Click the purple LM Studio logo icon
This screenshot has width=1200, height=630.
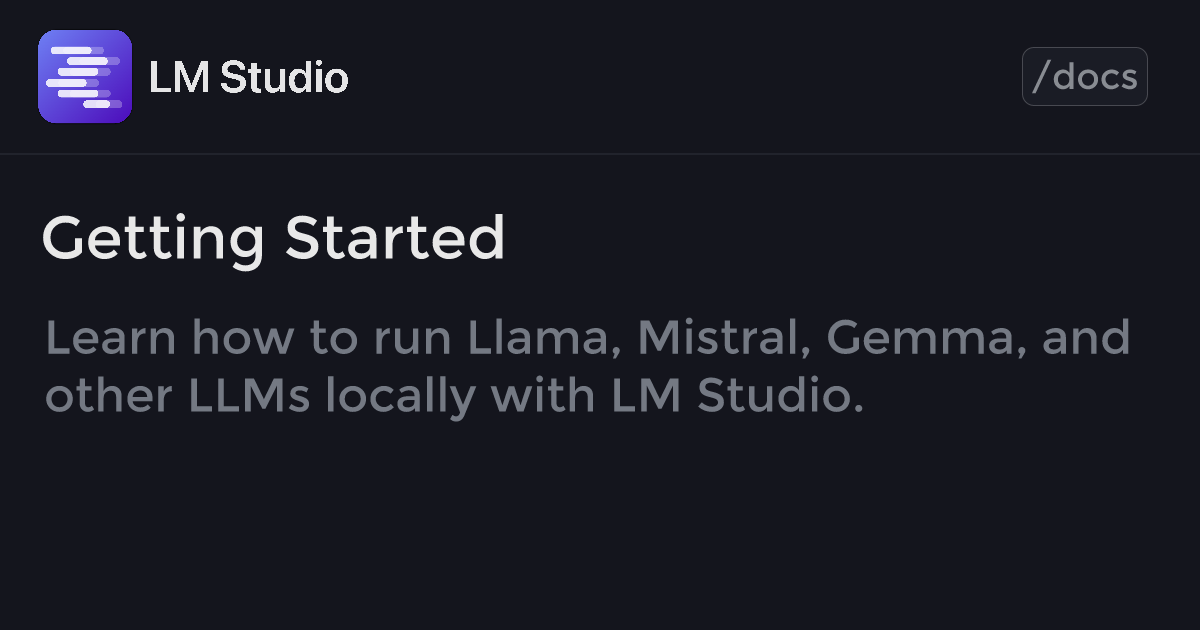(85, 77)
